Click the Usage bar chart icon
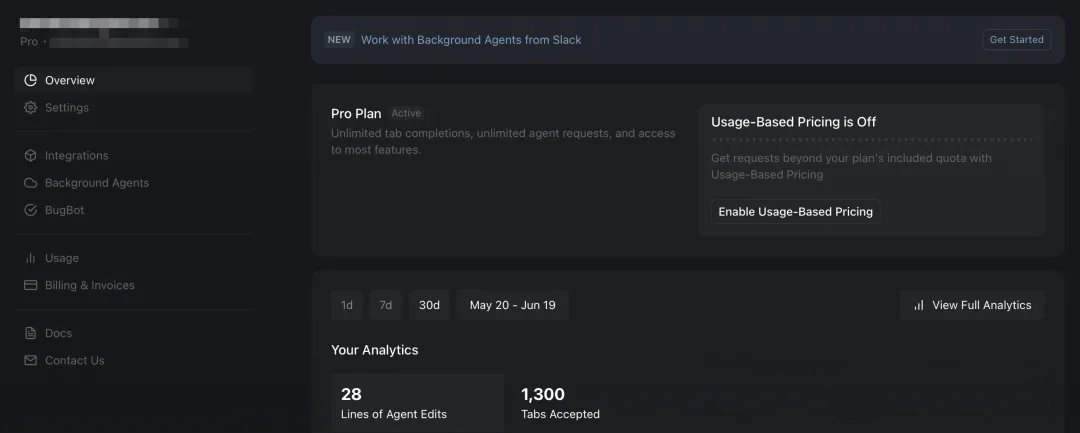Screen dimensions: 1080x433 30,258
